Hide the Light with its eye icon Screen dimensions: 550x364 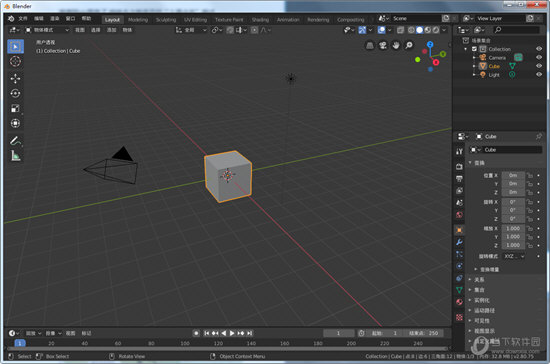point(539,74)
